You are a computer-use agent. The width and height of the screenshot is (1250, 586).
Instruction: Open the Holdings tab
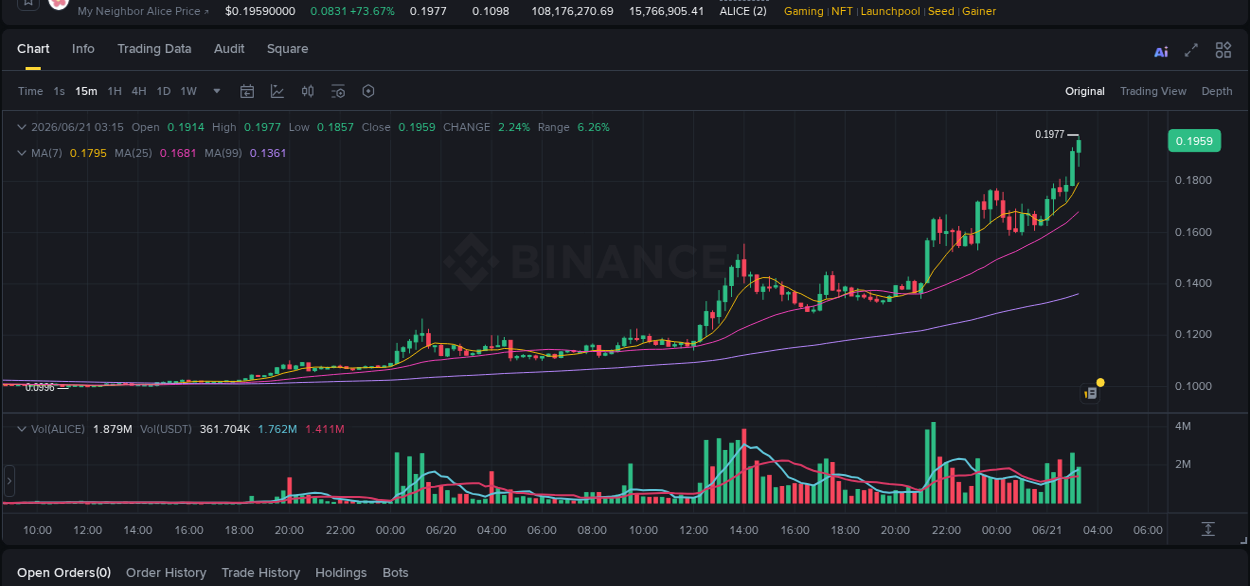pyautogui.click(x=341, y=573)
